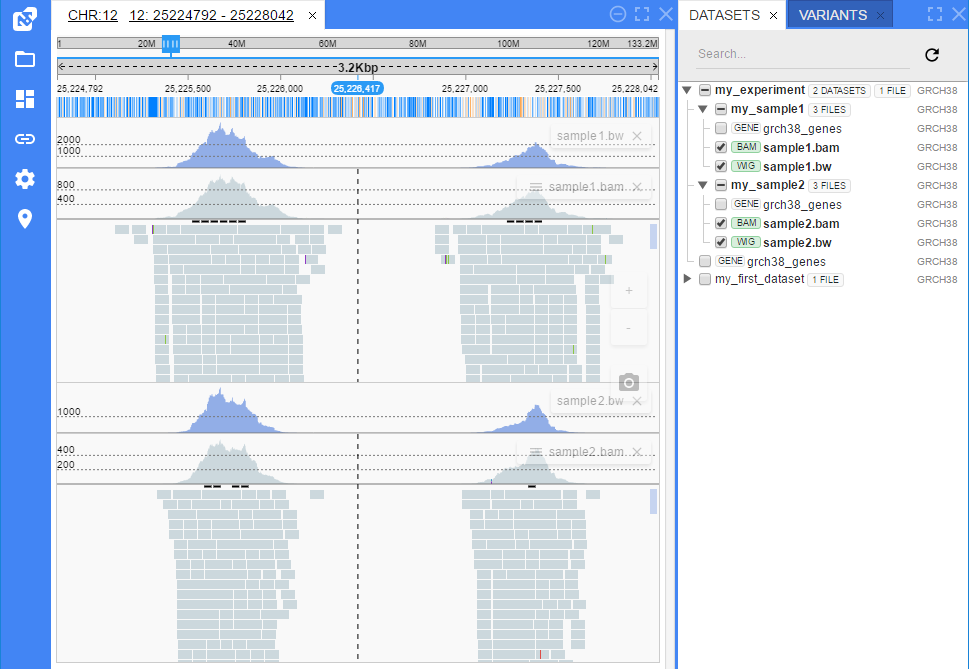Uncheck the sample2.bw file
969x669 pixels.
(x=721, y=242)
